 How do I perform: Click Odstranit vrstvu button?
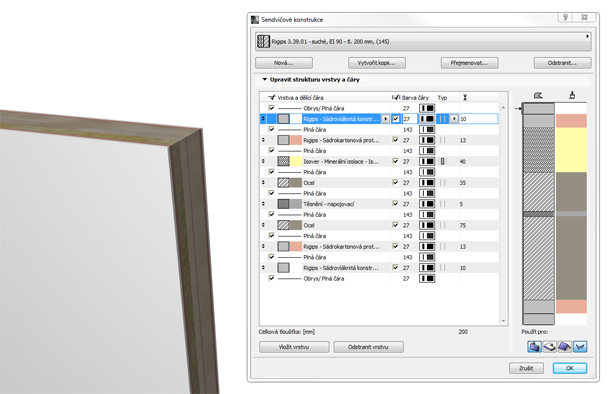(x=368, y=347)
